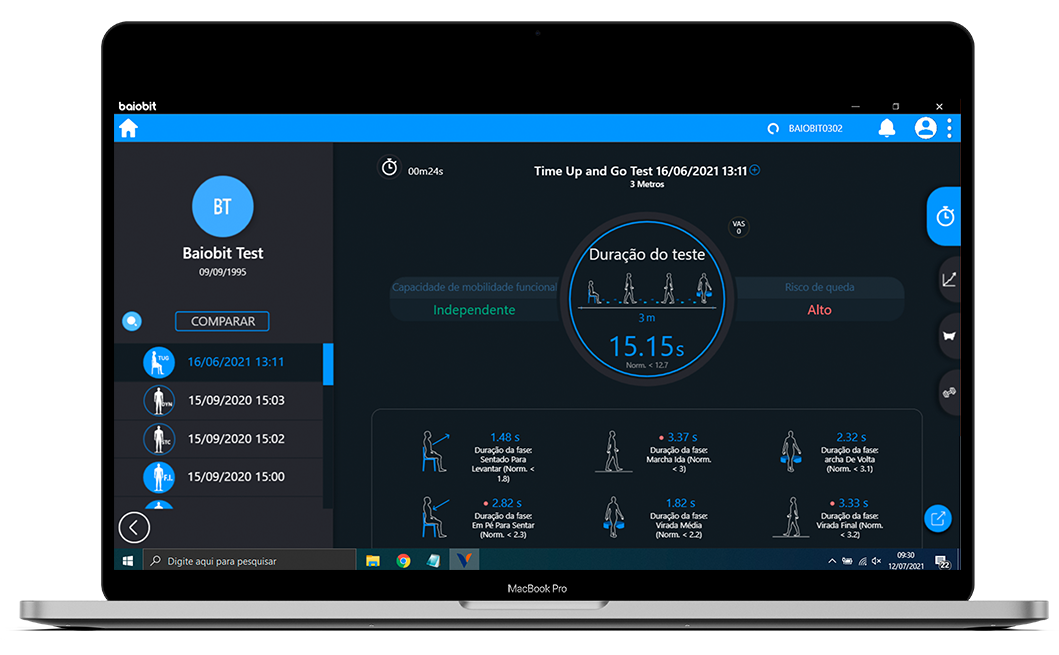This screenshot has width=1059, height=655.
Task: Click the TUG icon of the 16/06/2021 test
Action: click(159, 363)
